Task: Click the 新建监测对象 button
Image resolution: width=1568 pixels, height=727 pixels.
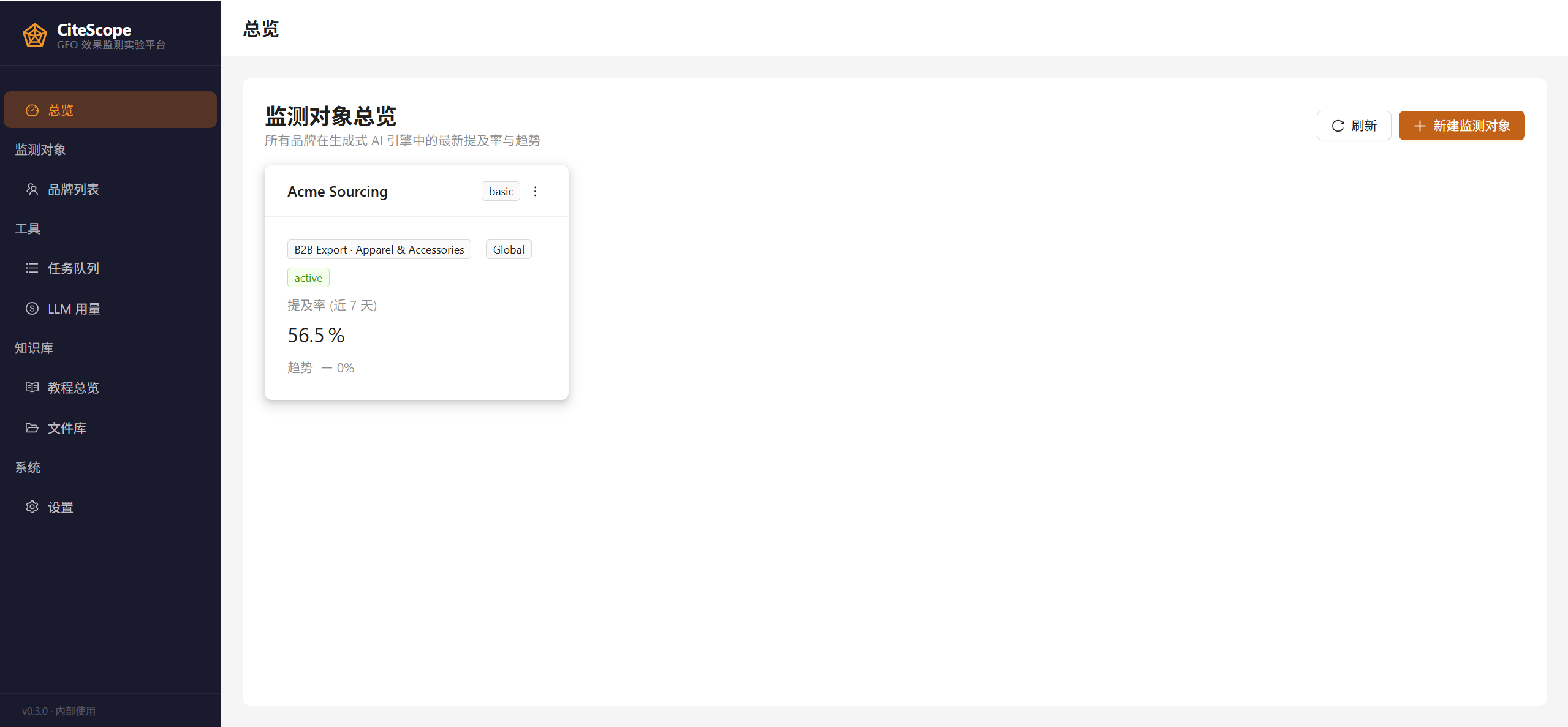Action: 1461,126
